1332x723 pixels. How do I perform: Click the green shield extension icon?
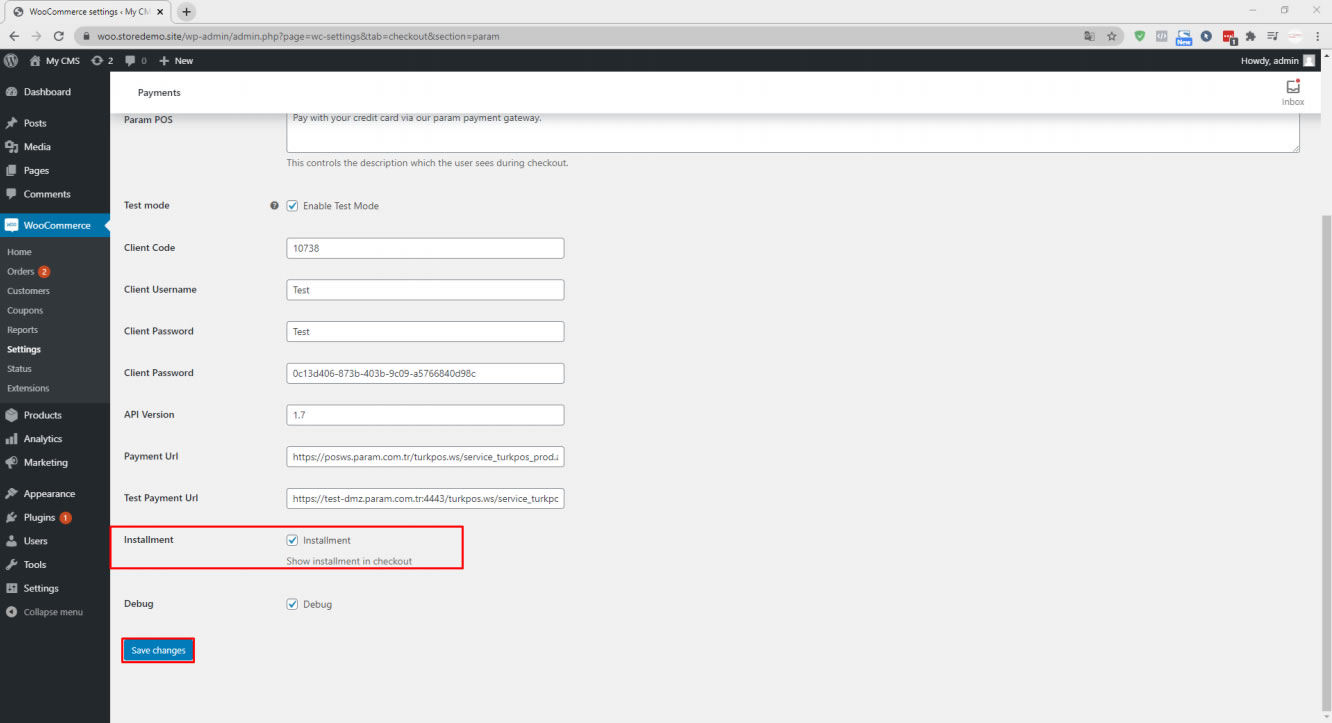coord(1140,36)
